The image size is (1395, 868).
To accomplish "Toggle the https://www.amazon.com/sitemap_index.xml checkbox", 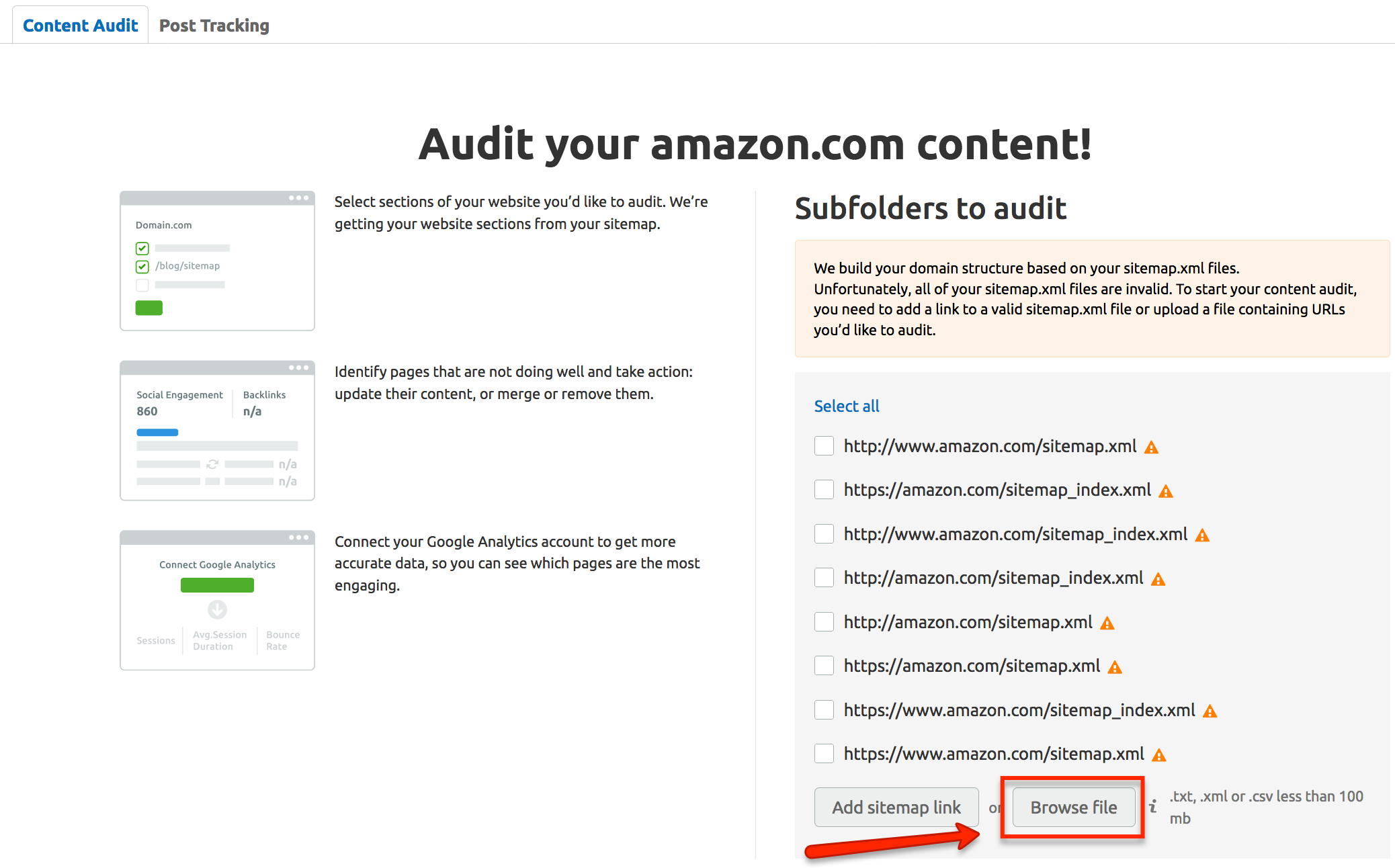I will 824,710.
